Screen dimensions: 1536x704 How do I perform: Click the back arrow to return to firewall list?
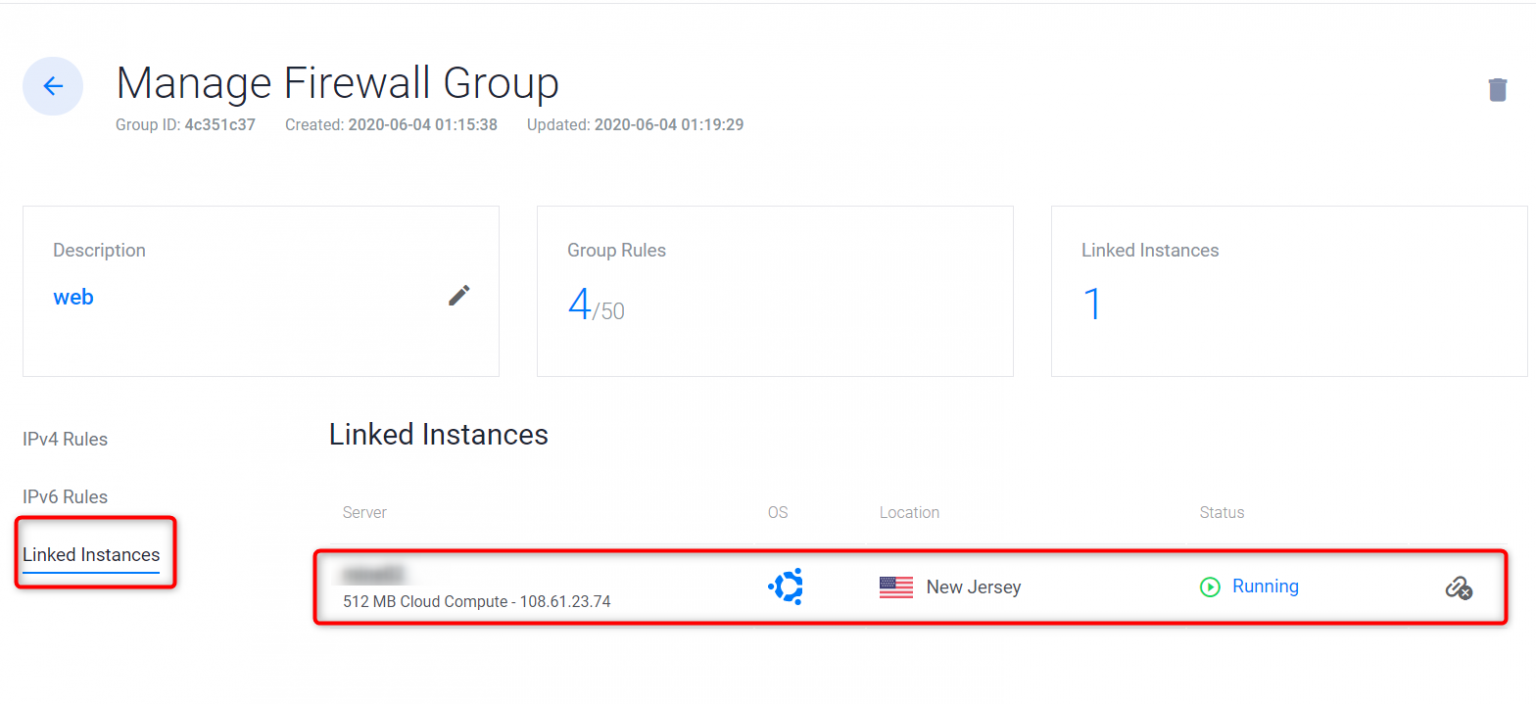pyautogui.click(x=52, y=86)
